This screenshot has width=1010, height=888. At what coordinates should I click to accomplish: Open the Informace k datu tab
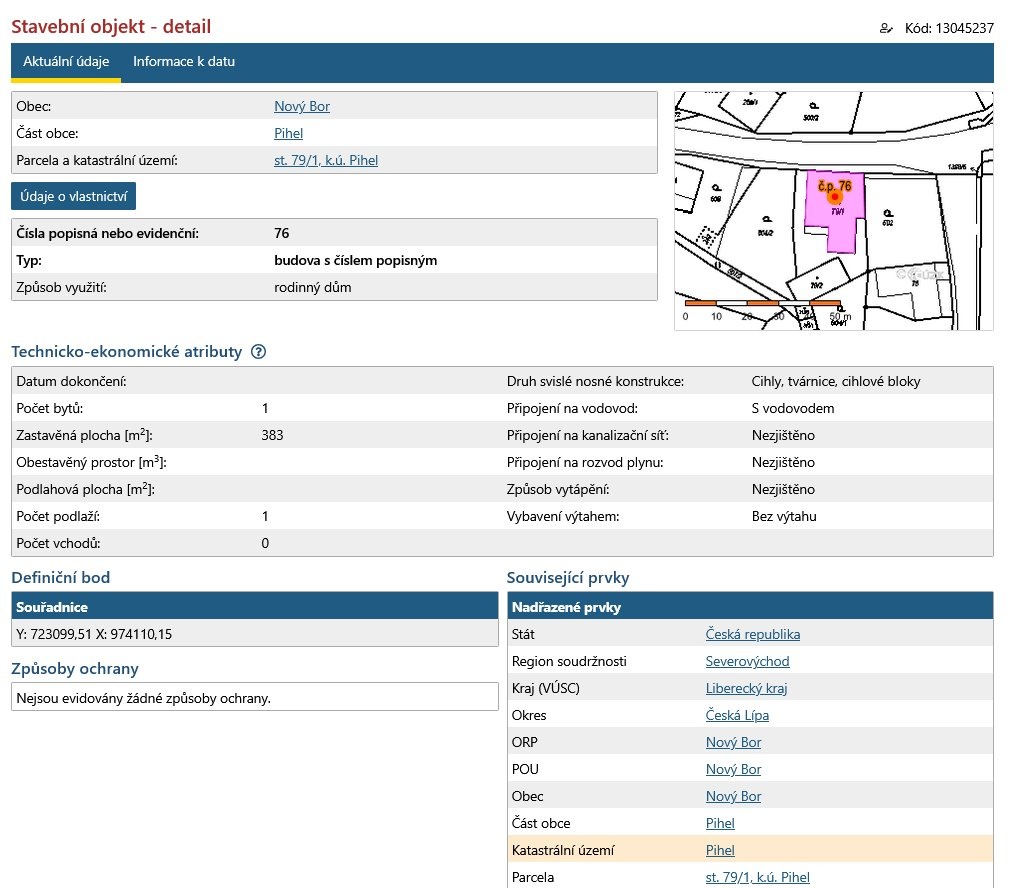click(184, 62)
